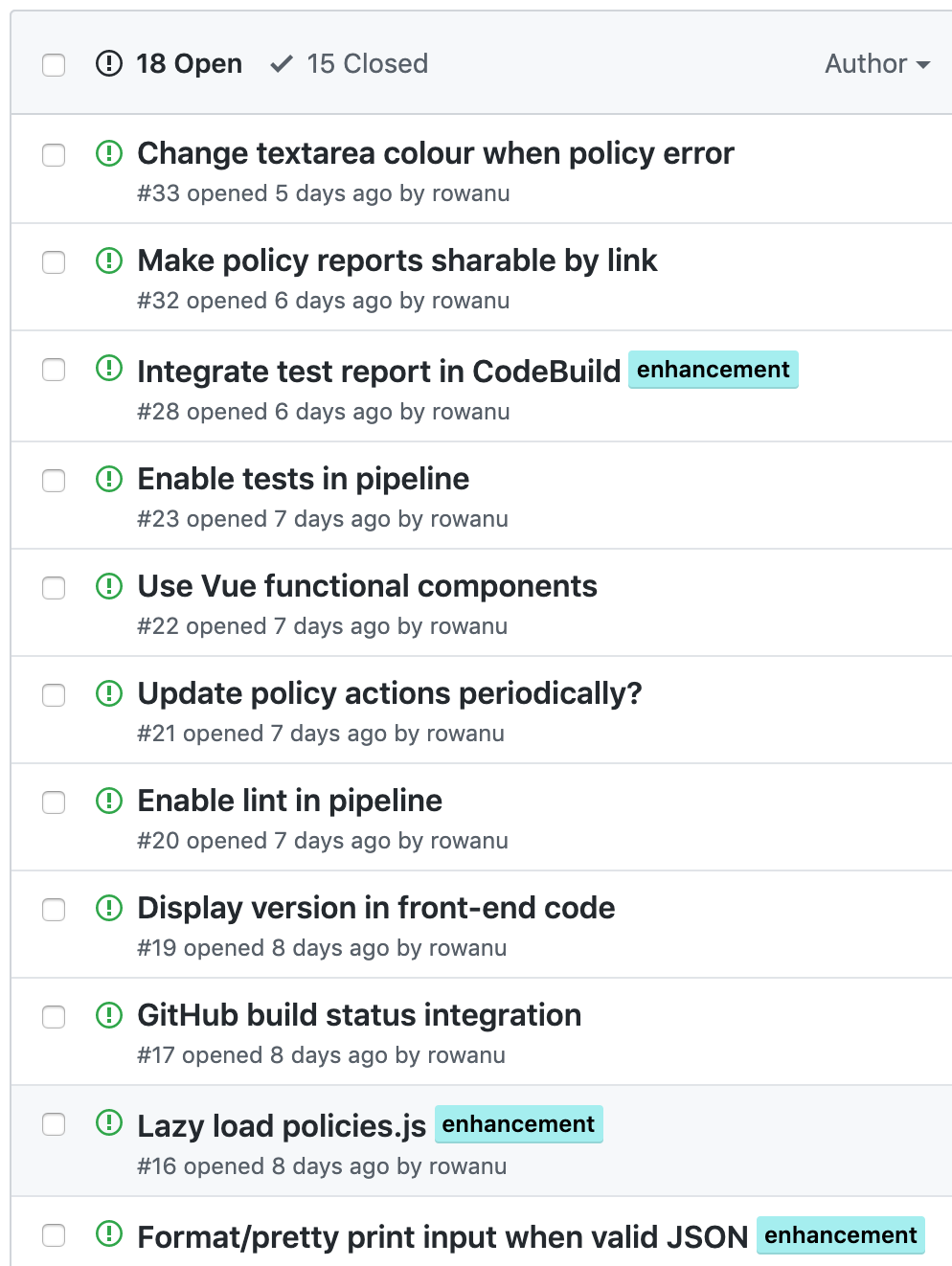952x1266 pixels.
Task: Open issue 'Change textarea colour when policy error'
Action: [436, 153]
